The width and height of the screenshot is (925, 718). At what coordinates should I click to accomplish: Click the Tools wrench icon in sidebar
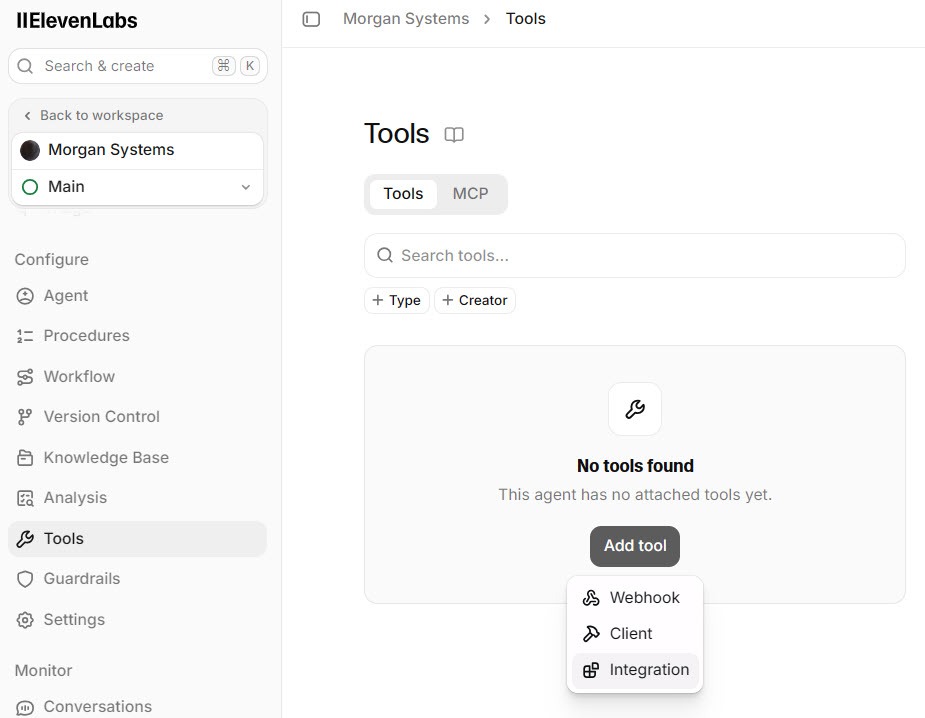click(25, 539)
